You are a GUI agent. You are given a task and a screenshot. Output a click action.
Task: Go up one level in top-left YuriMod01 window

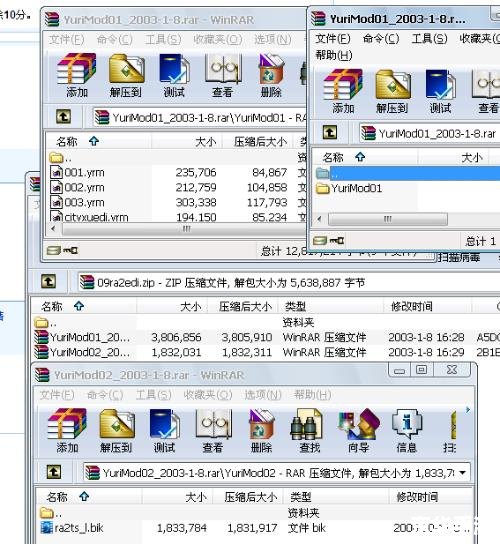point(63,117)
